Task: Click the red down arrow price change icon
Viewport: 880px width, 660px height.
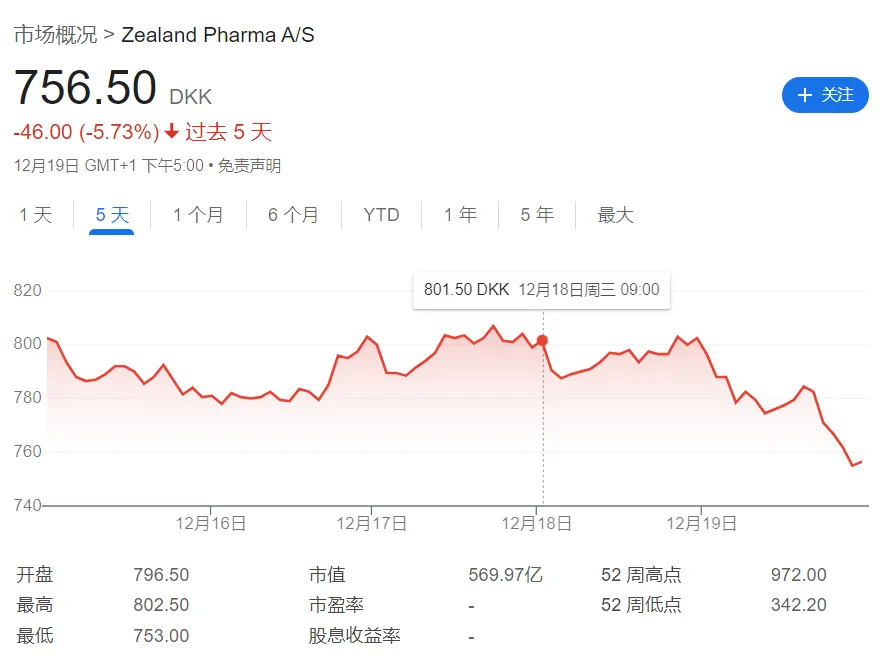Action: [172, 132]
